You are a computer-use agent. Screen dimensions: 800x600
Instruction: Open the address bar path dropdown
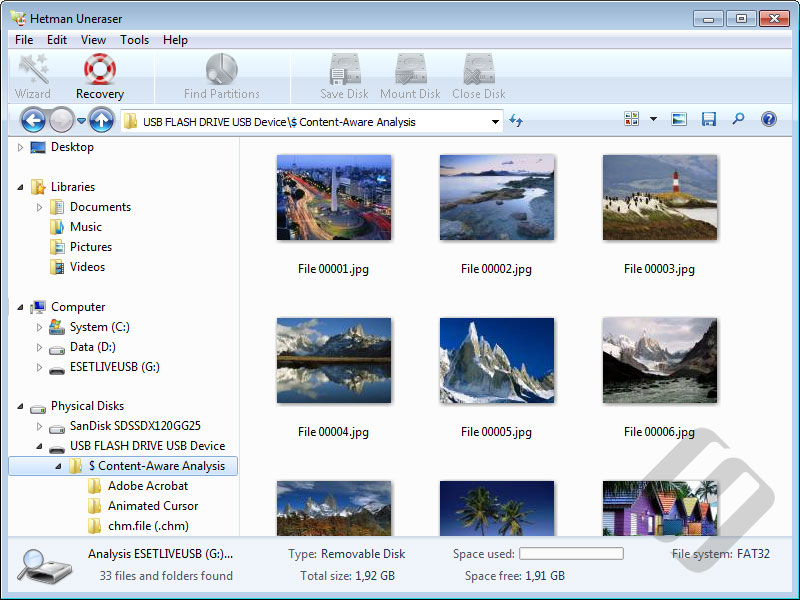[x=495, y=122]
